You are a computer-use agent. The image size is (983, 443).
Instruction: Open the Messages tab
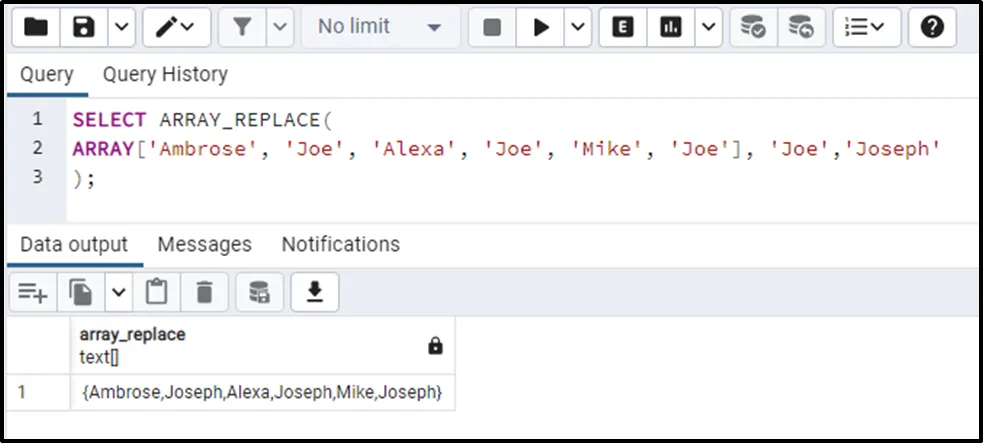[x=204, y=244]
